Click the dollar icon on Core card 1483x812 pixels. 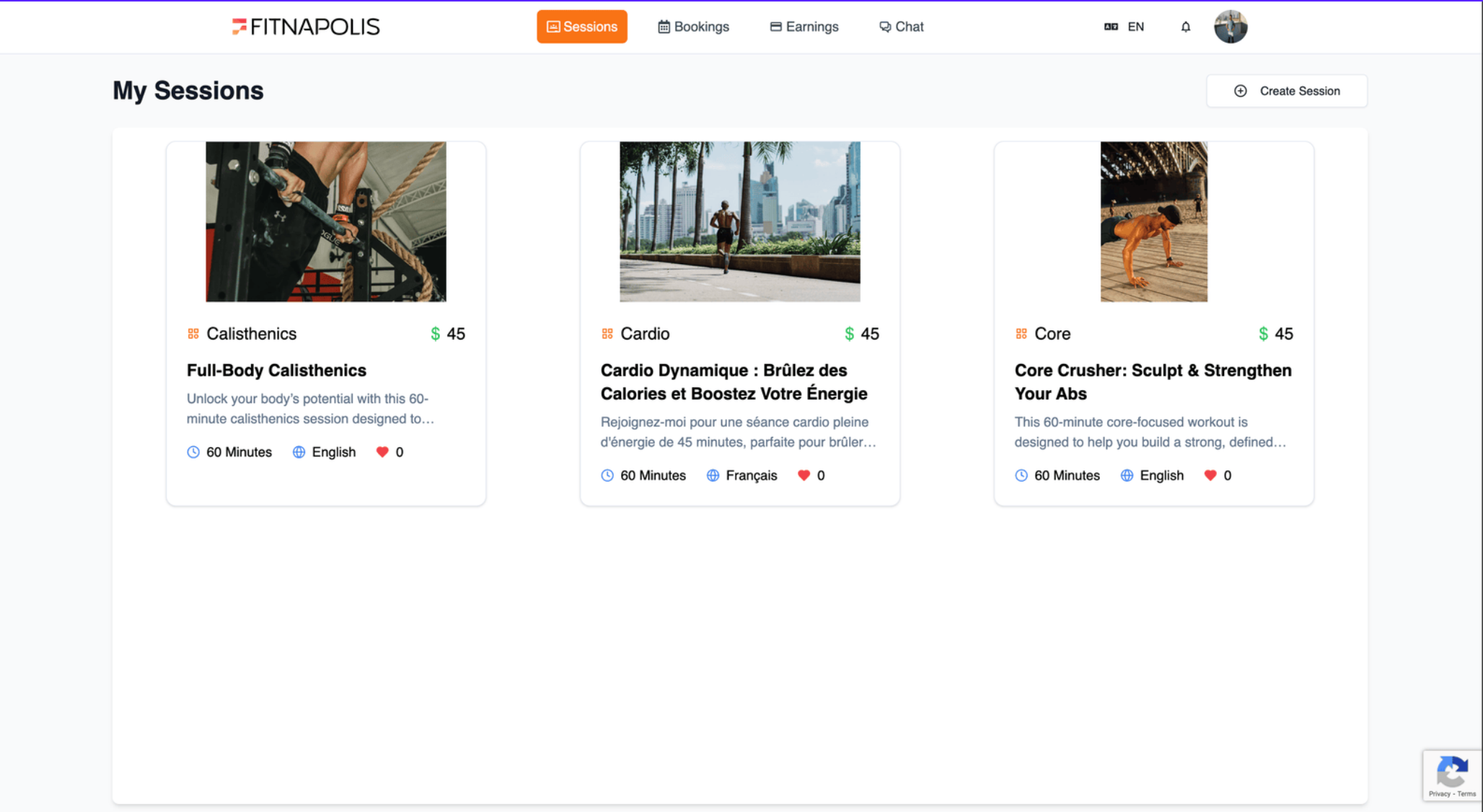1263,334
